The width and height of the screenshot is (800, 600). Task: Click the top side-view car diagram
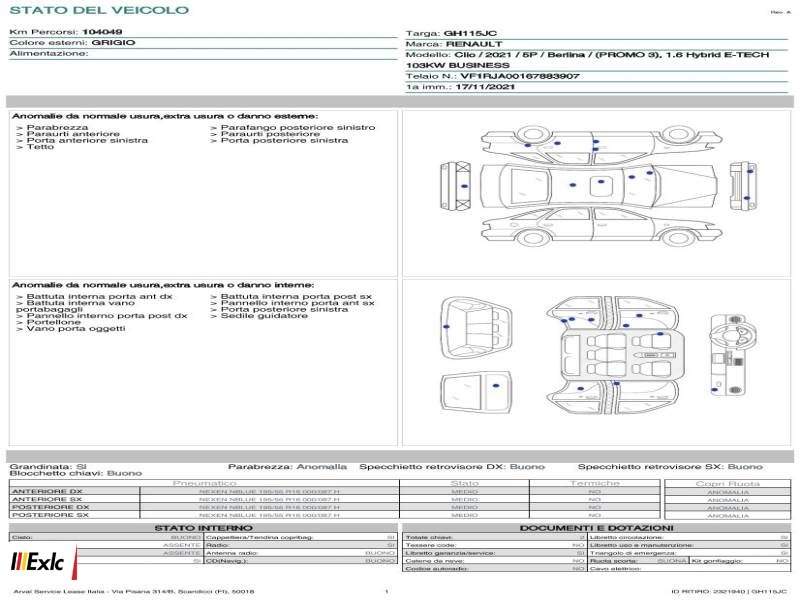point(602,144)
